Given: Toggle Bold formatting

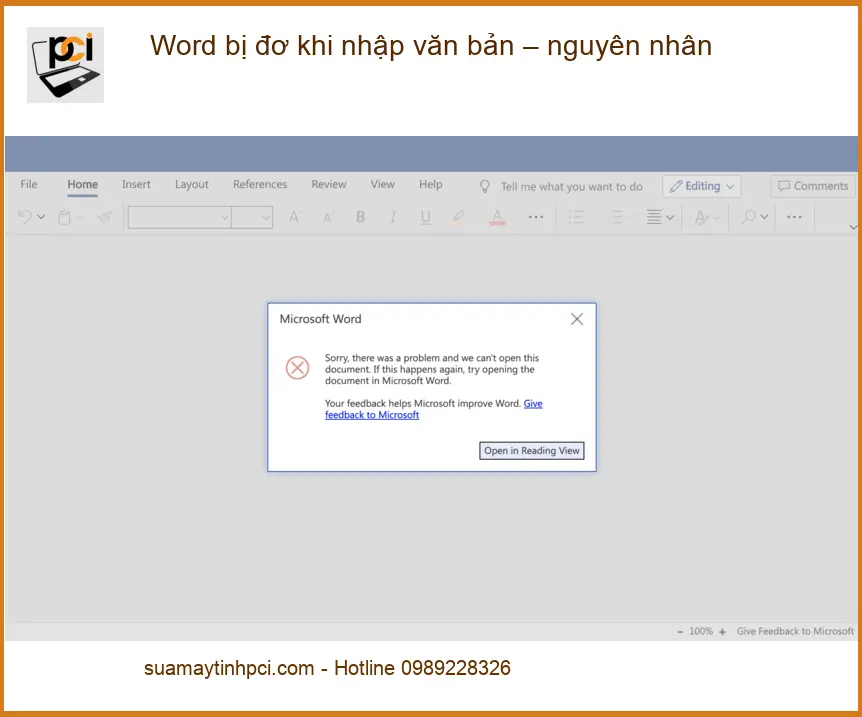Looking at the screenshot, I should [361, 217].
